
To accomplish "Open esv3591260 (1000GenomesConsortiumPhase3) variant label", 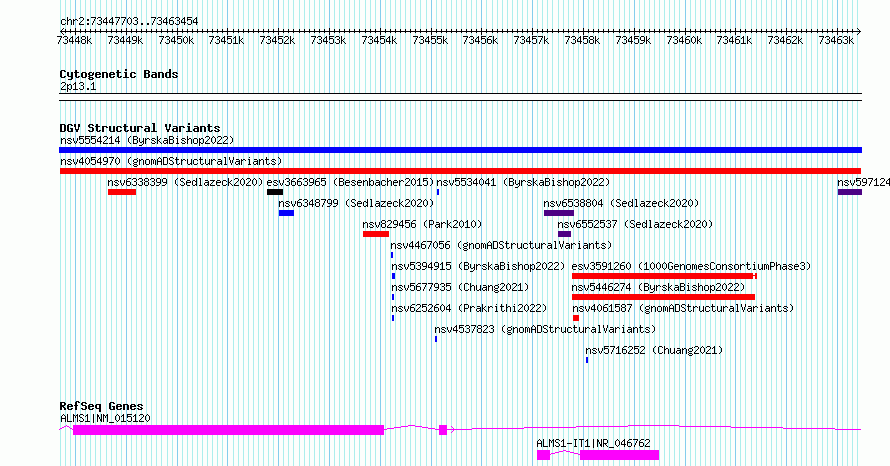I will [691, 266].
